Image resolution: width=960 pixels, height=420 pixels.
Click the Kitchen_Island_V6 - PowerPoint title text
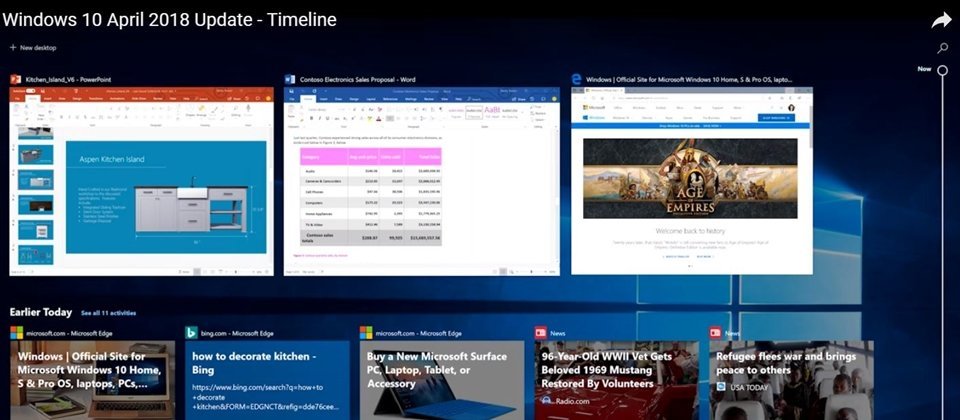pyautogui.click(x=68, y=80)
